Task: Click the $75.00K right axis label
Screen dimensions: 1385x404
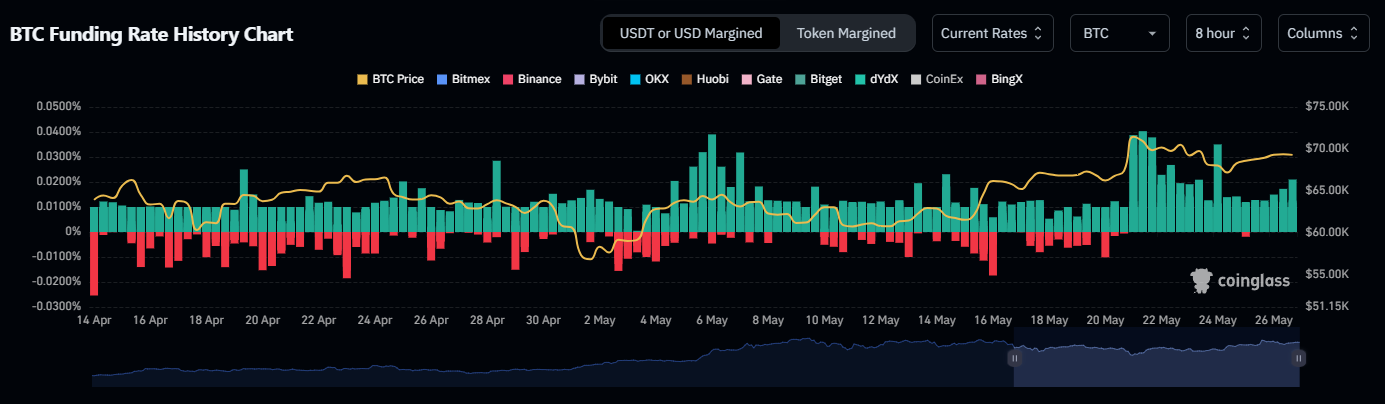Action: tap(1328, 106)
